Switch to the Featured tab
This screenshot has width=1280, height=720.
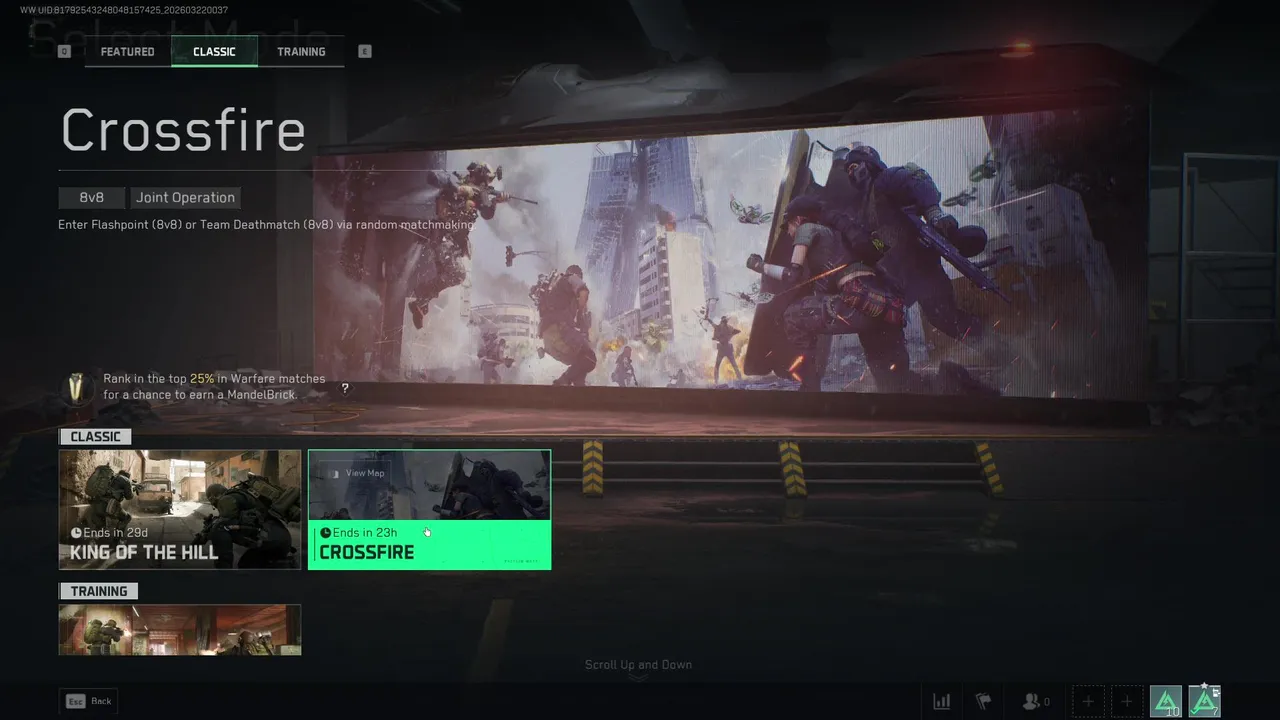(x=128, y=51)
